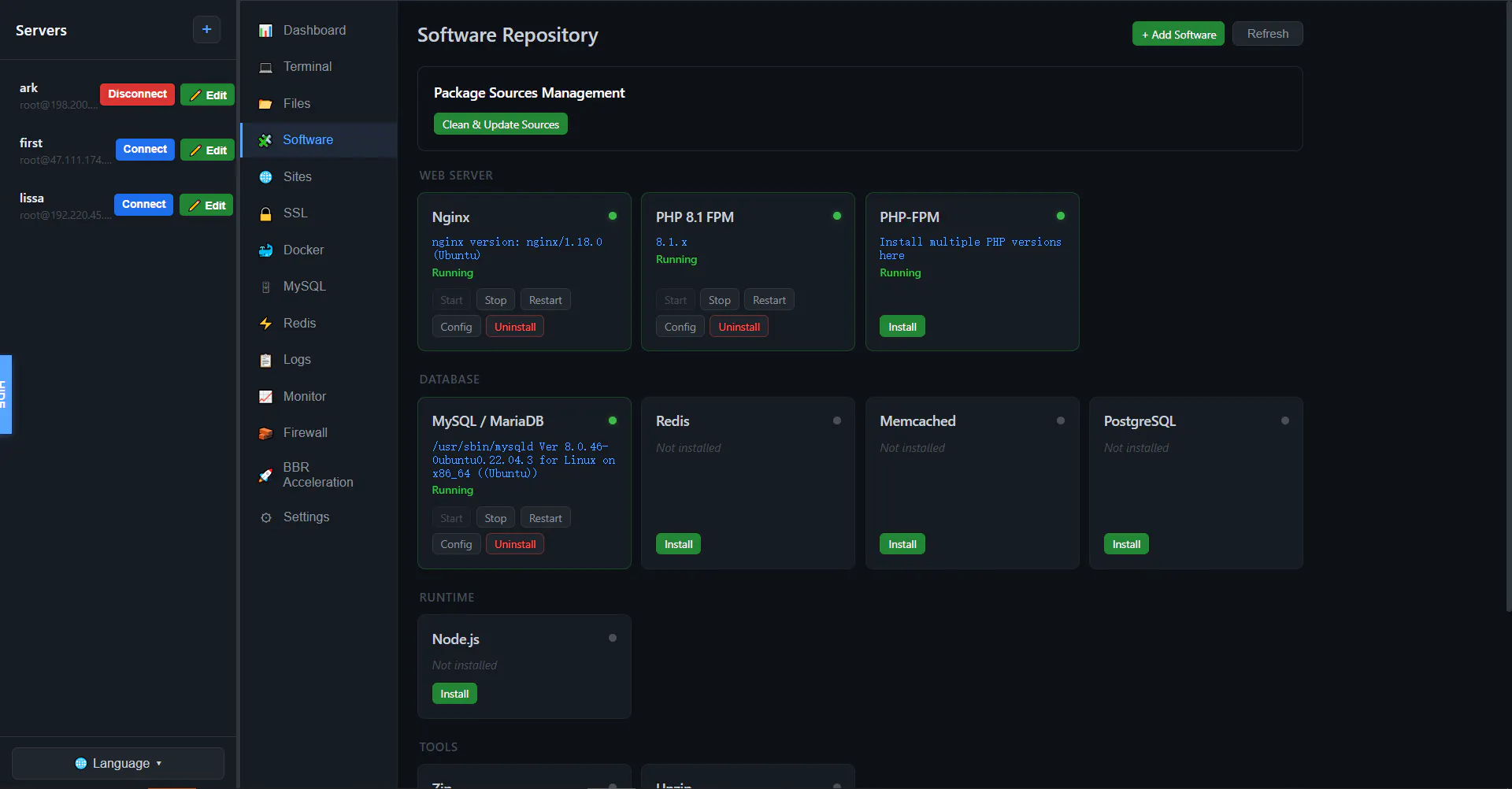Image resolution: width=1512 pixels, height=789 pixels.
Task: Install Memcached
Action: pos(902,544)
